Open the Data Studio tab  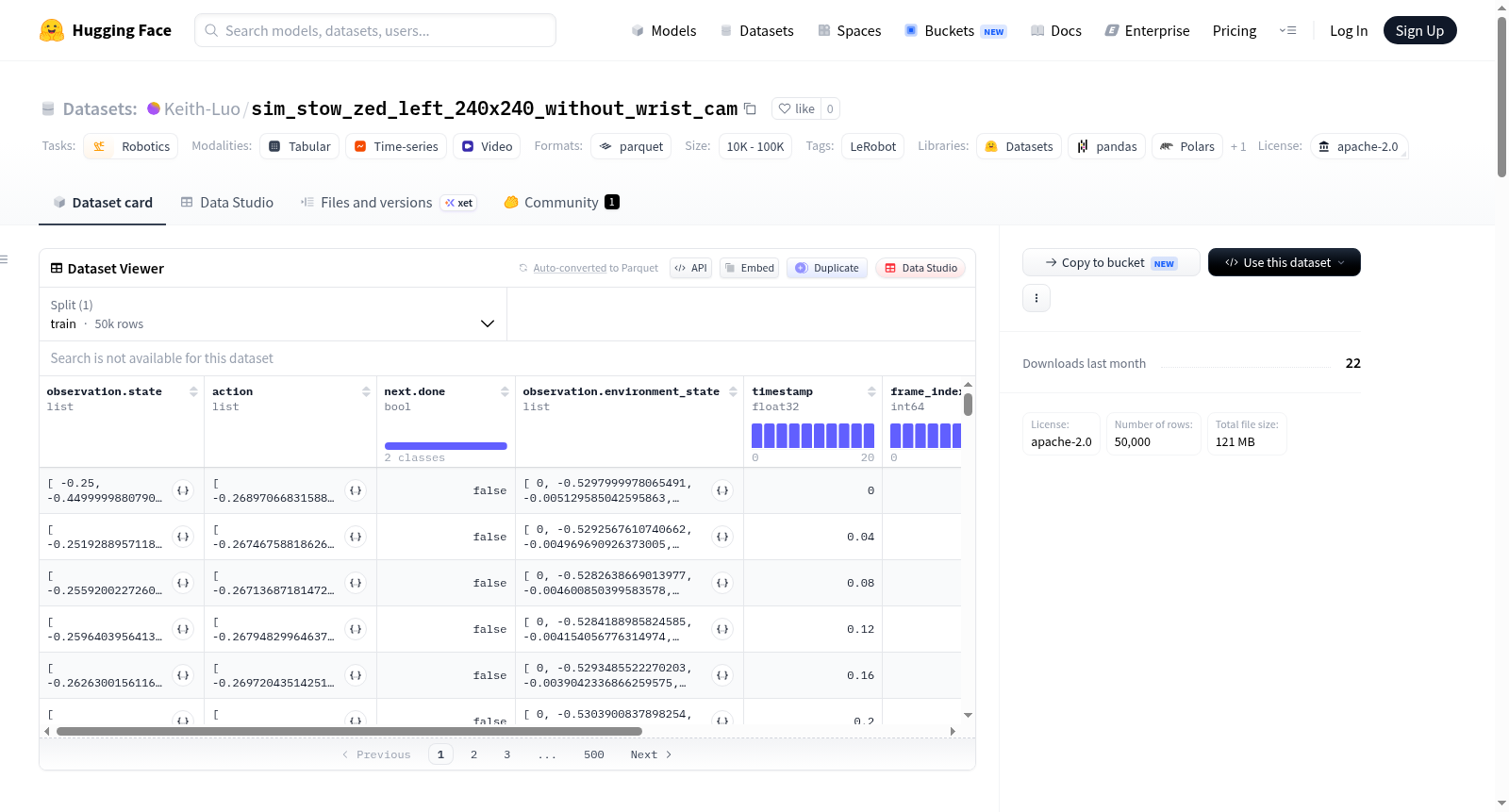(227, 202)
